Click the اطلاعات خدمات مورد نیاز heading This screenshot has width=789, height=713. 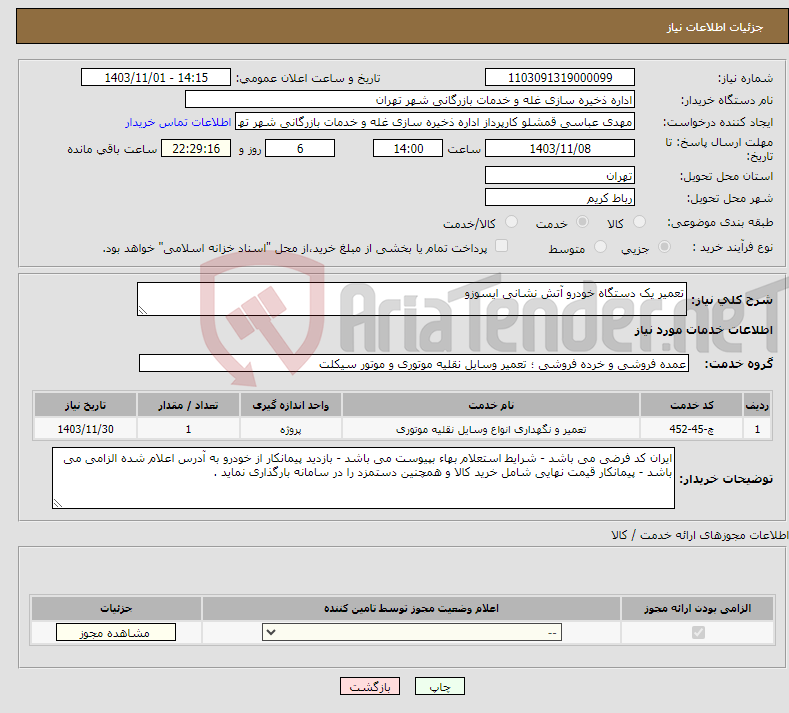[703, 330]
